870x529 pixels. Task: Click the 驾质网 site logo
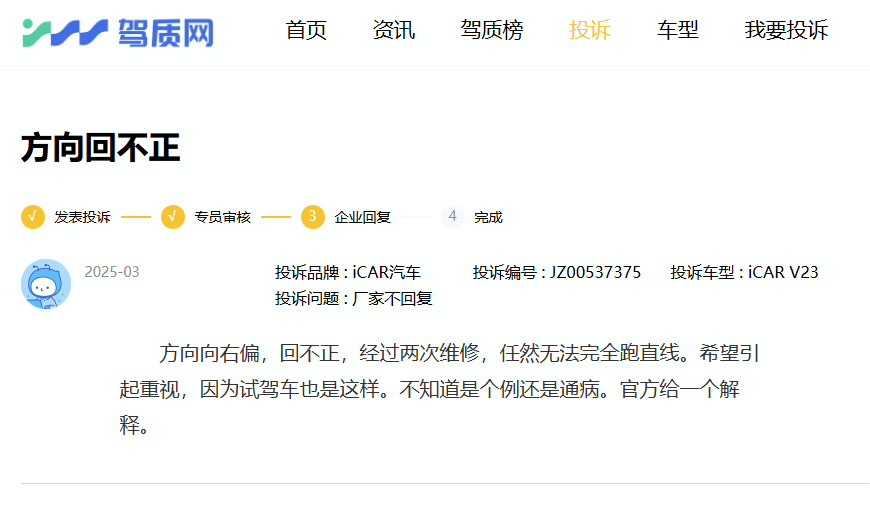[118, 33]
